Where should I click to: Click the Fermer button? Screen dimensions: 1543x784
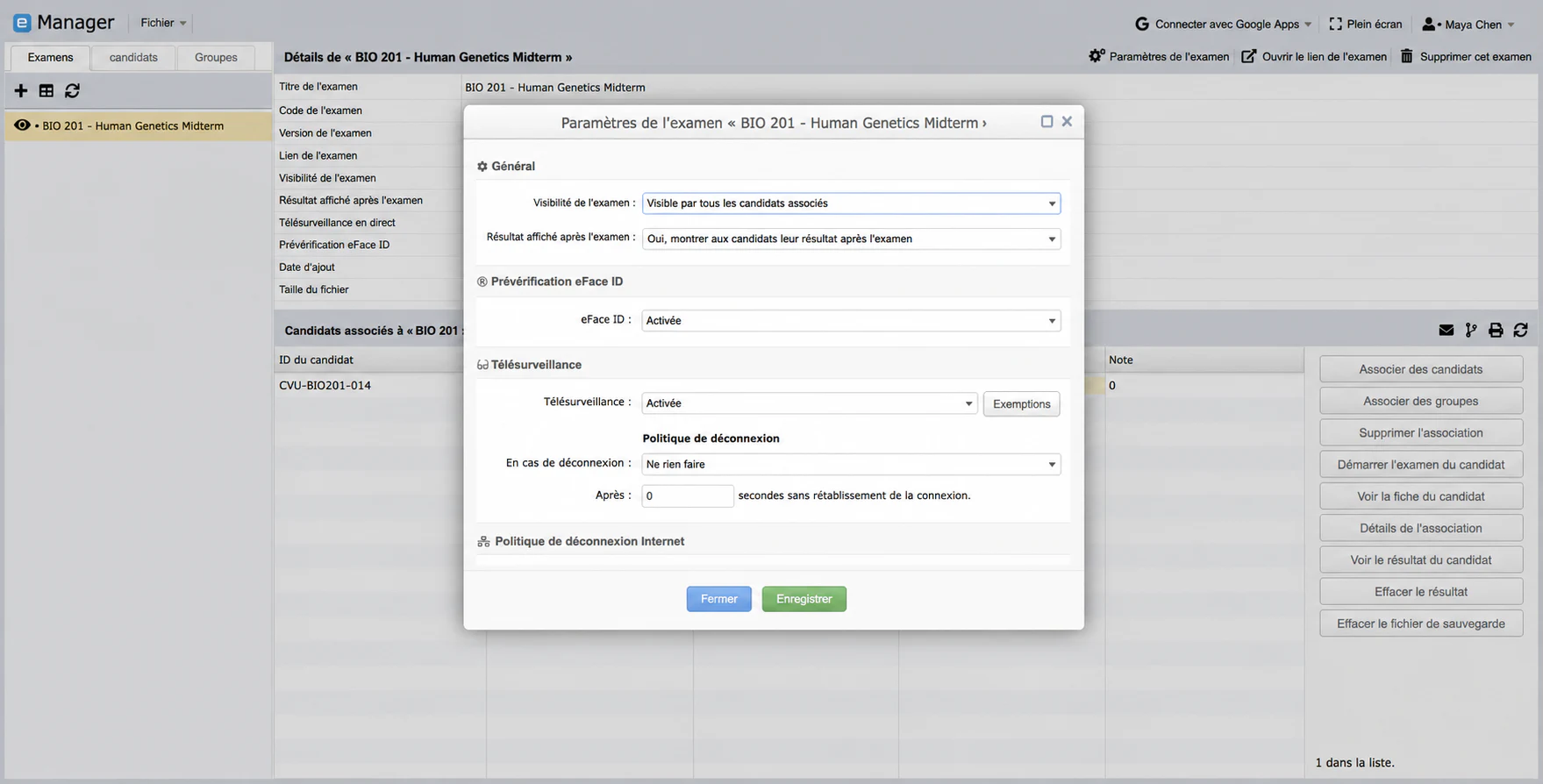(719, 599)
